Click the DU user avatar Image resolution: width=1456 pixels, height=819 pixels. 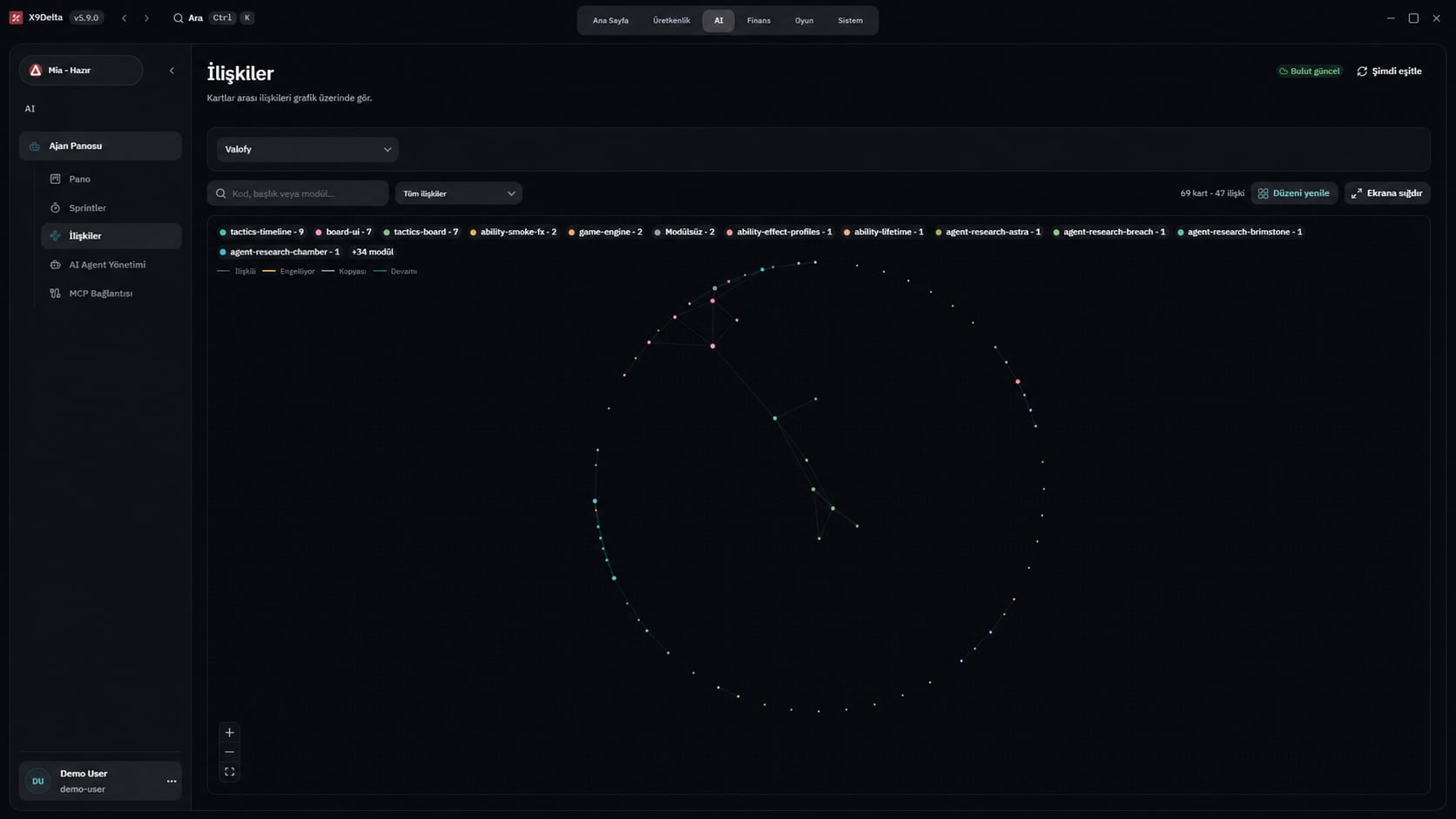[38, 782]
